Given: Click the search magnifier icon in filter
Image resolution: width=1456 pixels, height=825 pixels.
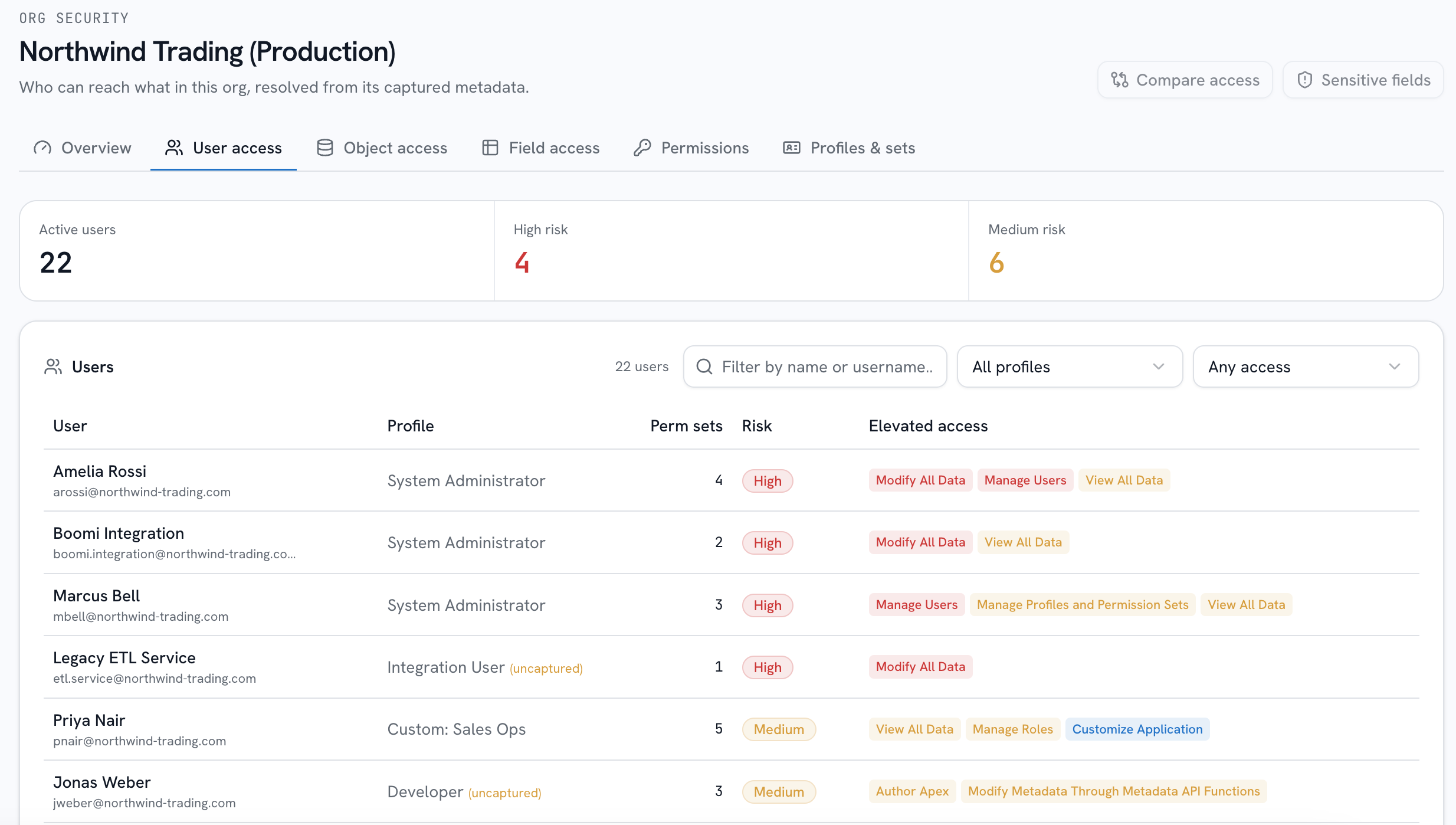Looking at the screenshot, I should pos(704,366).
